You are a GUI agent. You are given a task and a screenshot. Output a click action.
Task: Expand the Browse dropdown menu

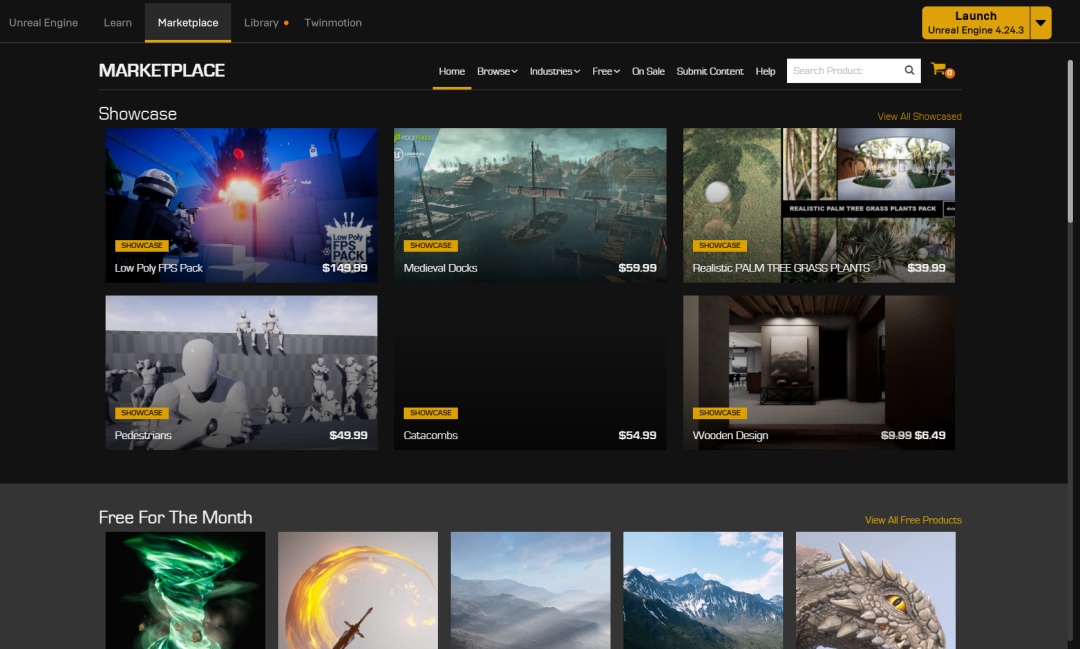[x=497, y=71]
